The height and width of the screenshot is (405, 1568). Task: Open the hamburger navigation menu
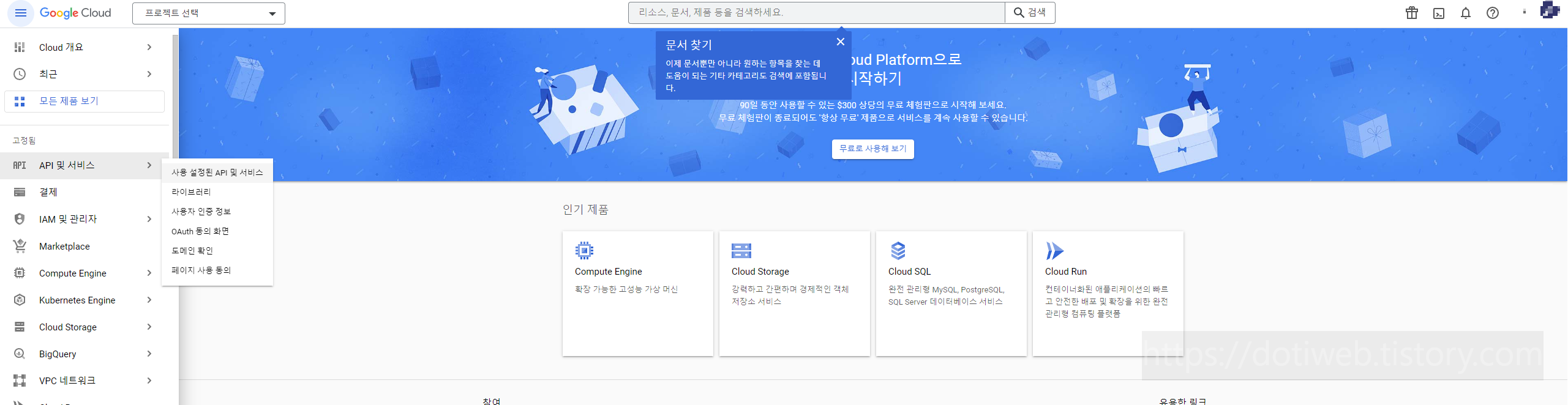pyautogui.click(x=20, y=13)
